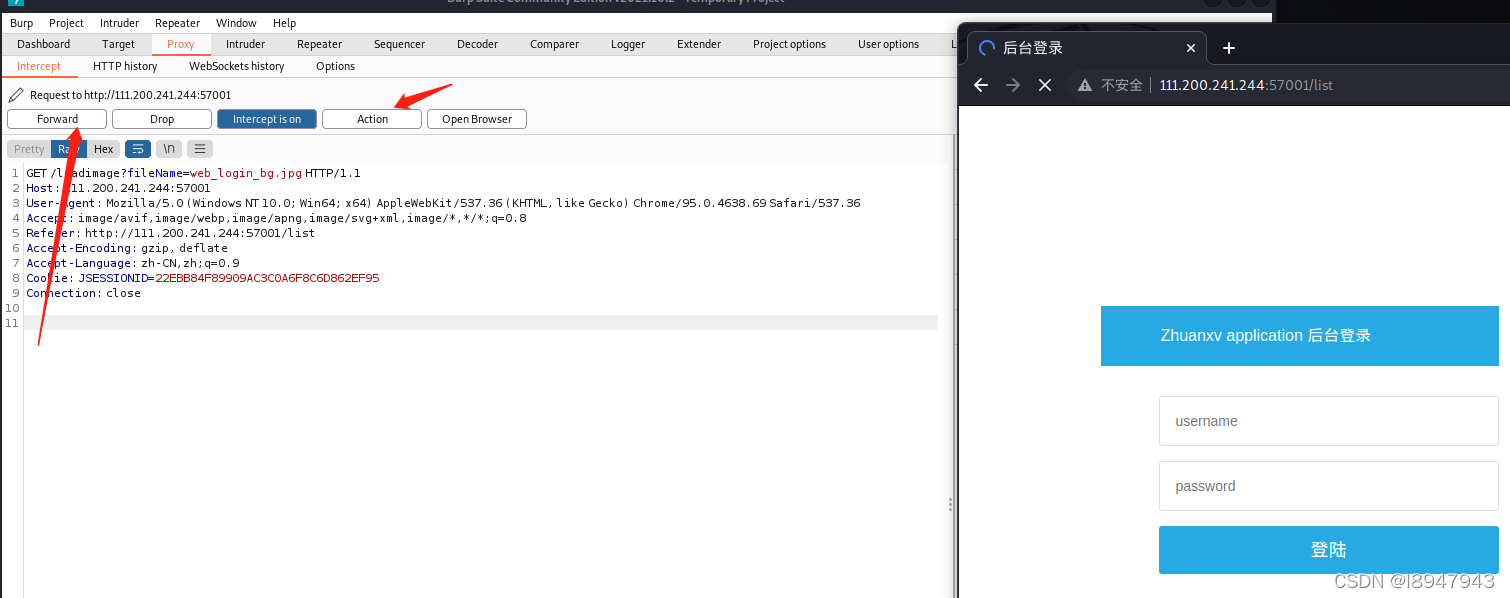
Task: Toggle the \n non-printable characters button
Action: (169, 149)
